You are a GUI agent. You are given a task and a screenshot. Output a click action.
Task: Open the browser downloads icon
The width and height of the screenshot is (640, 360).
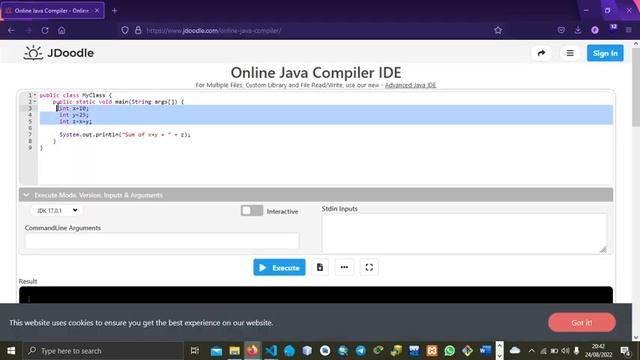click(x=578, y=30)
